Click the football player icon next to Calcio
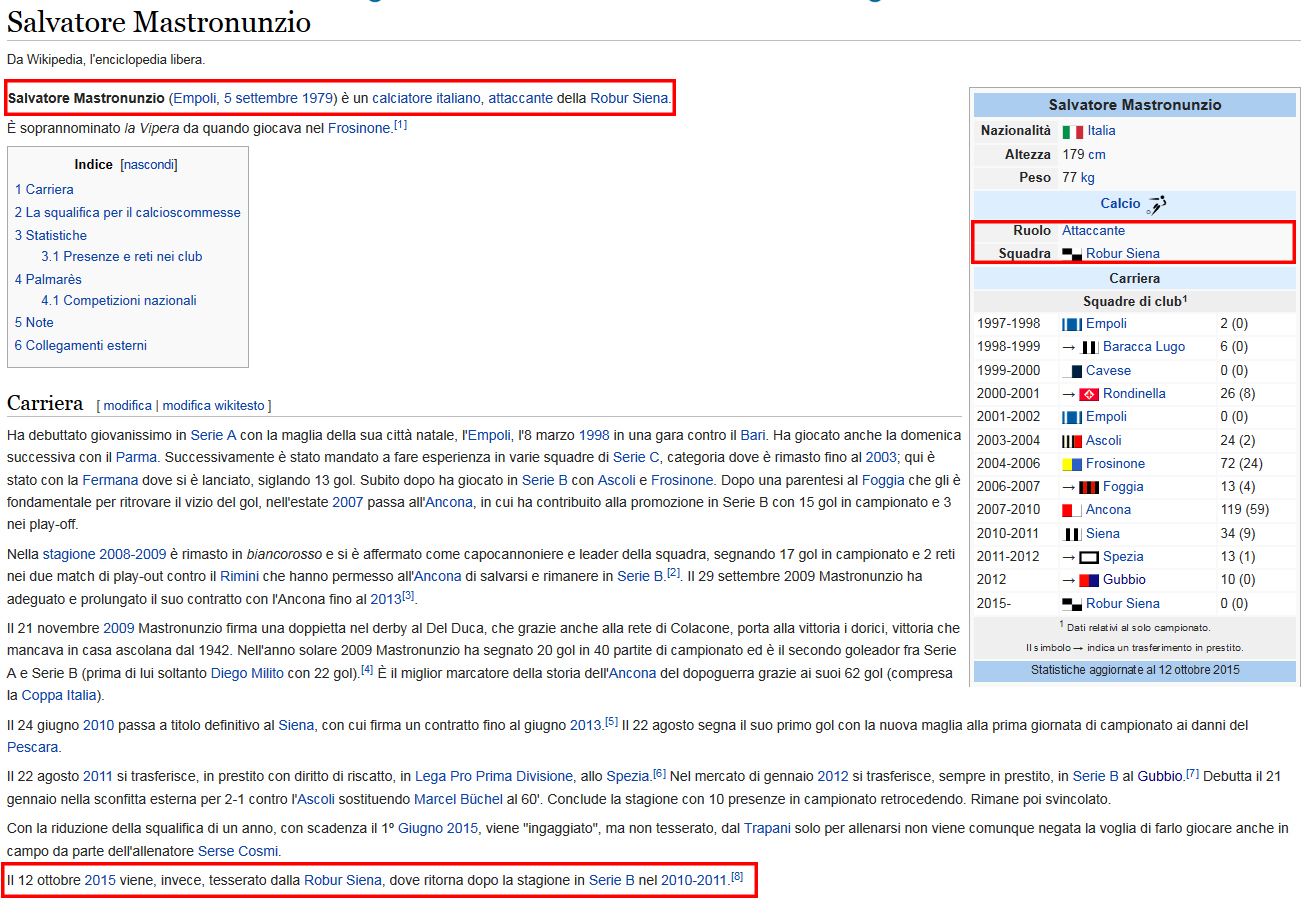This screenshot has height=898, width=1308. tap(1156, 204)
